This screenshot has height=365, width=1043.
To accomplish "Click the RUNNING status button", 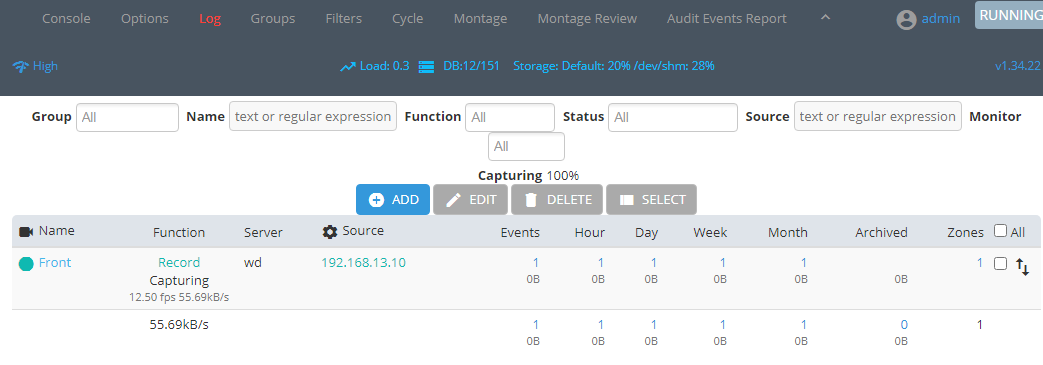I will tap(1009, 15).
